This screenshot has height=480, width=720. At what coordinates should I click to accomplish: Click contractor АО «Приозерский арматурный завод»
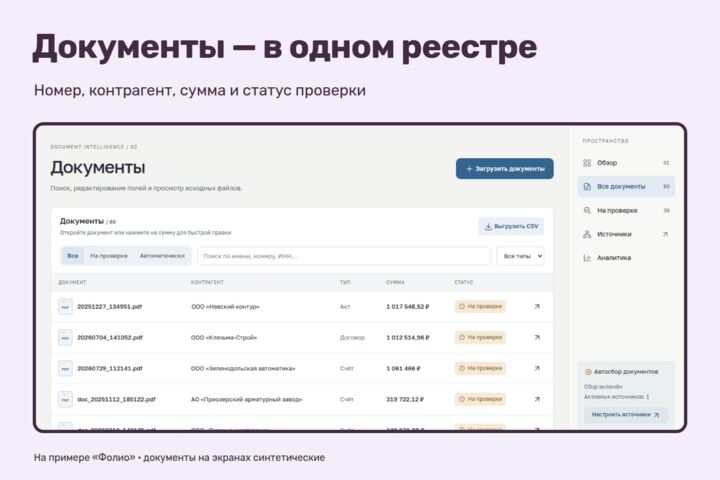pos(247,399)
